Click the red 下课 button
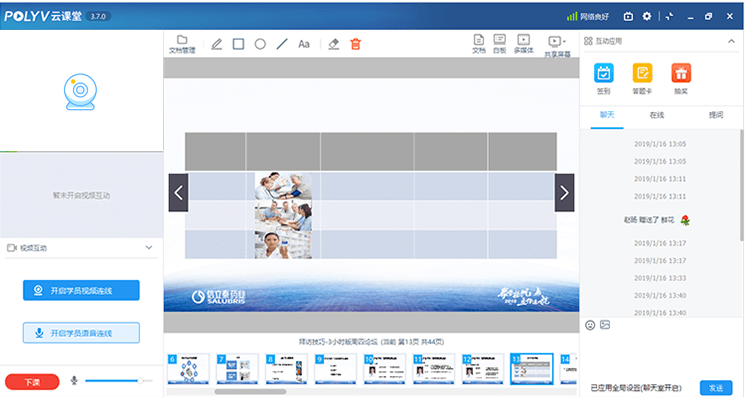Viewport: 750px width, 411px height. coord(32,381)
